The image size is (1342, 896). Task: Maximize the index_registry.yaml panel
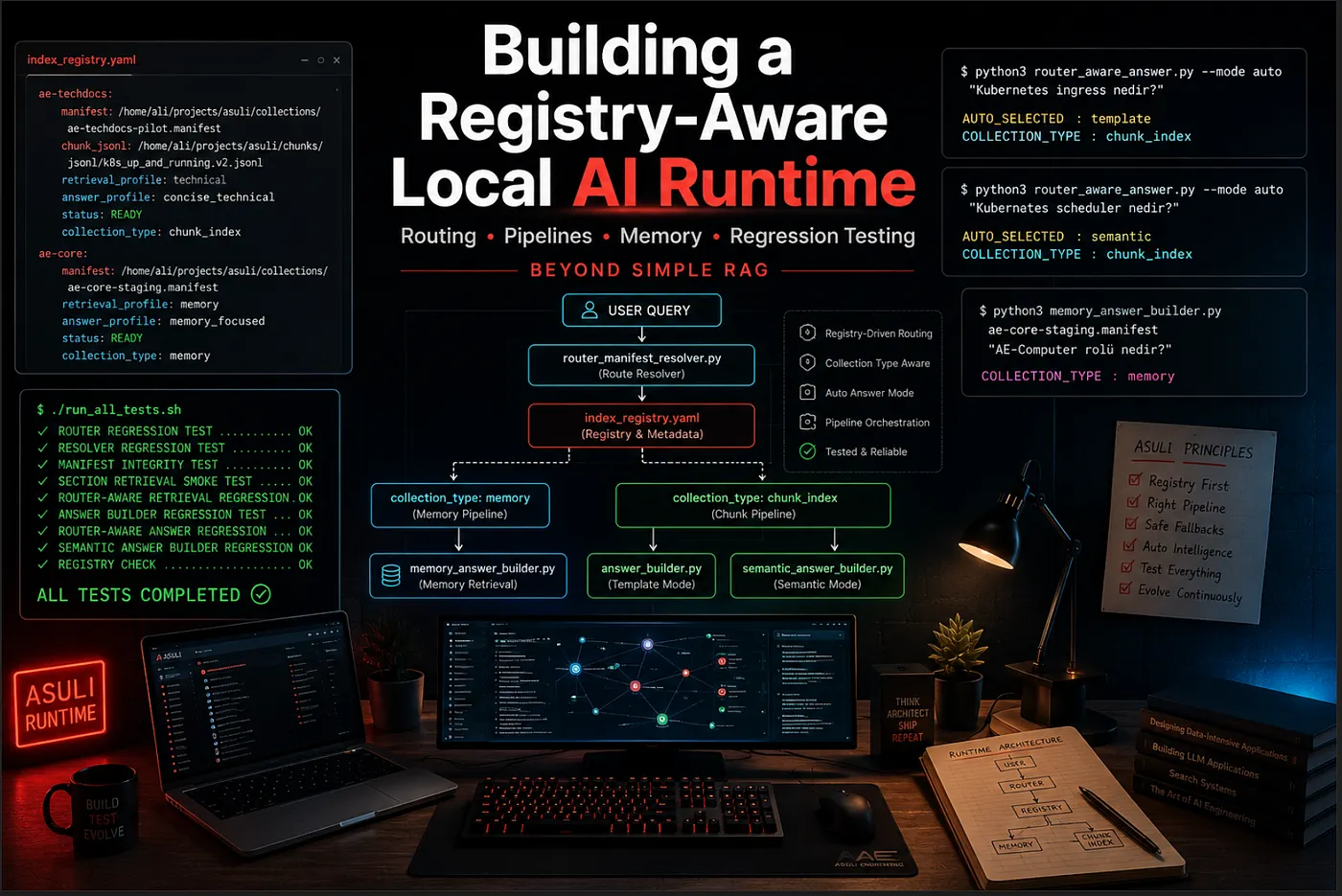tap(321, 59)
